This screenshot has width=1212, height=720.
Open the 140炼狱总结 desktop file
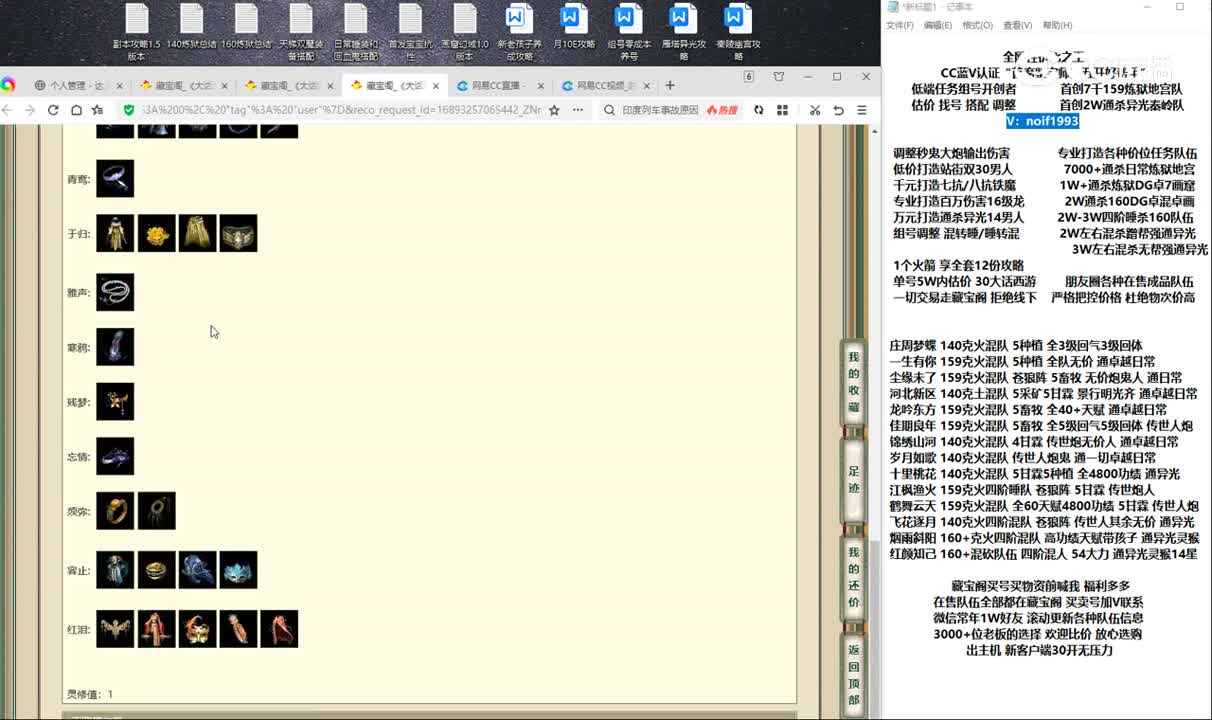[x=191, y=28]
